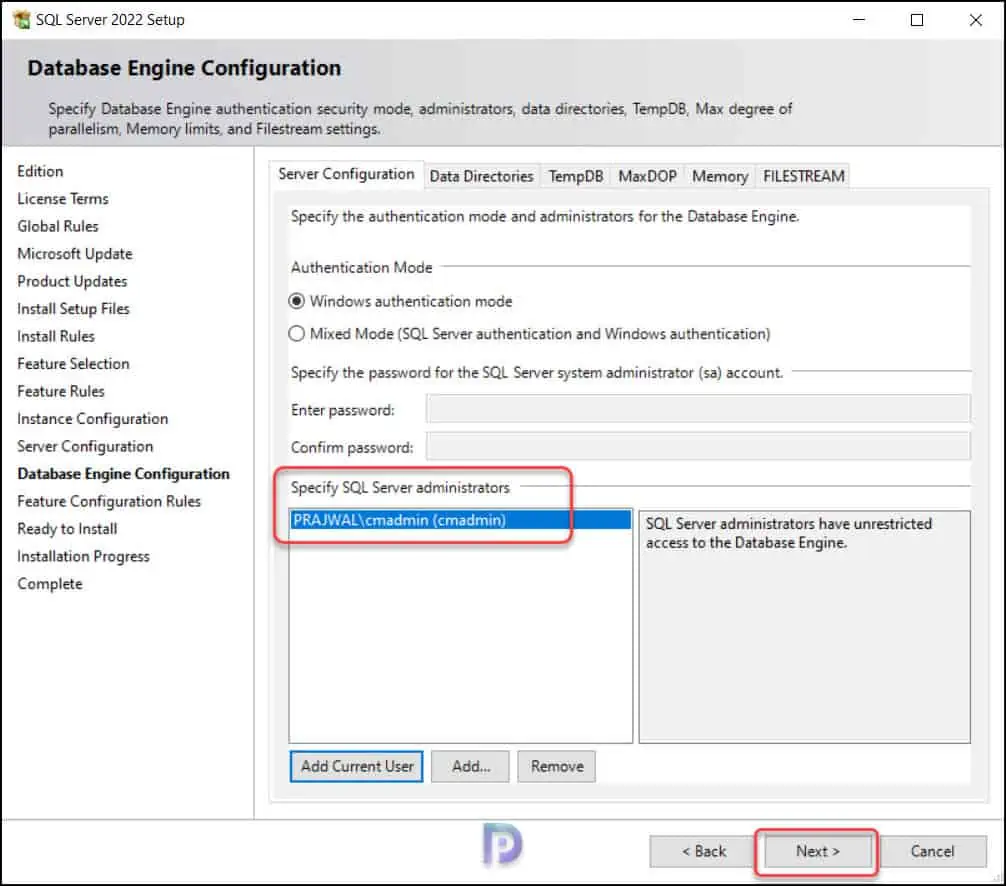
Task: Go back with the < Back button
Action: tap(703, 851)
